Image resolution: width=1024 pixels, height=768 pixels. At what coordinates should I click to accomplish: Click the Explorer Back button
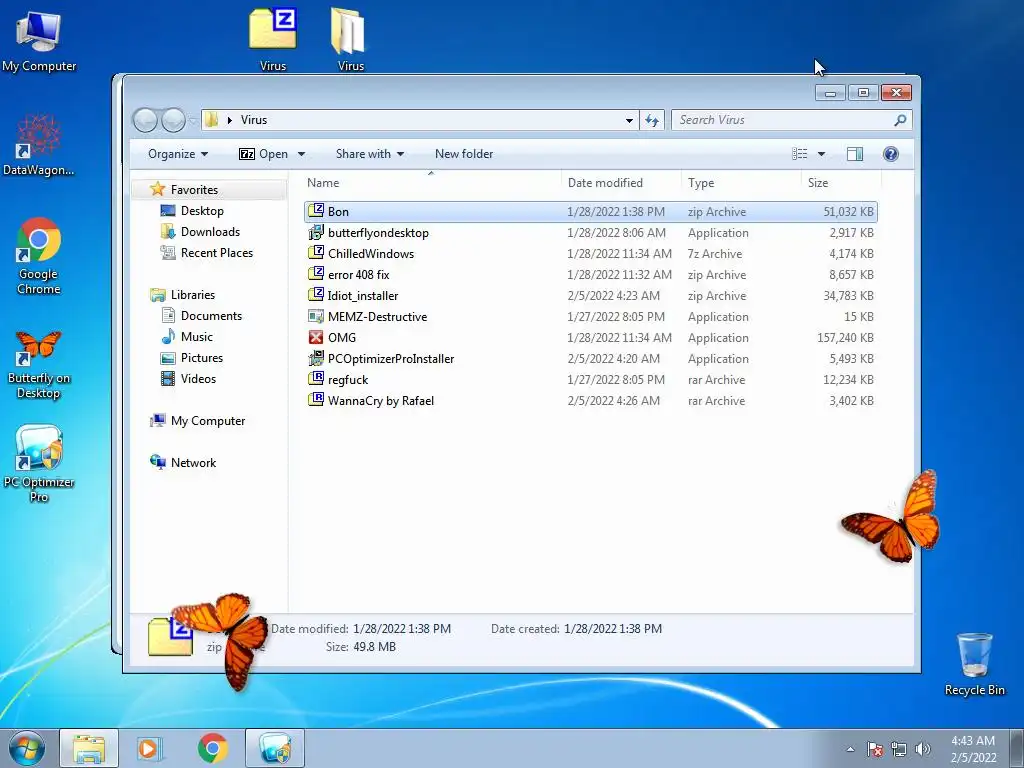pos(145,120)
